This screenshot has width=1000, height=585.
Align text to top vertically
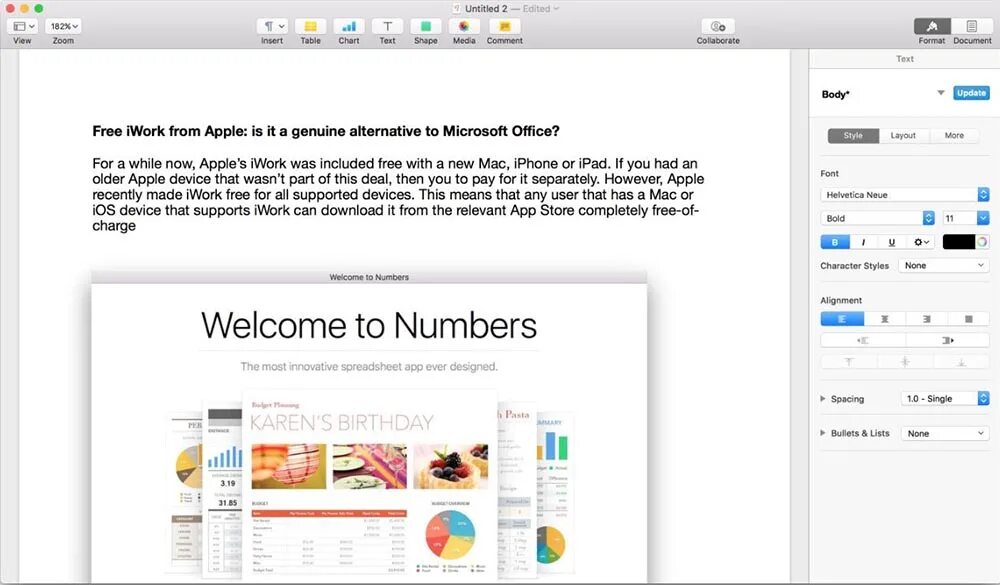pos(849,362)
